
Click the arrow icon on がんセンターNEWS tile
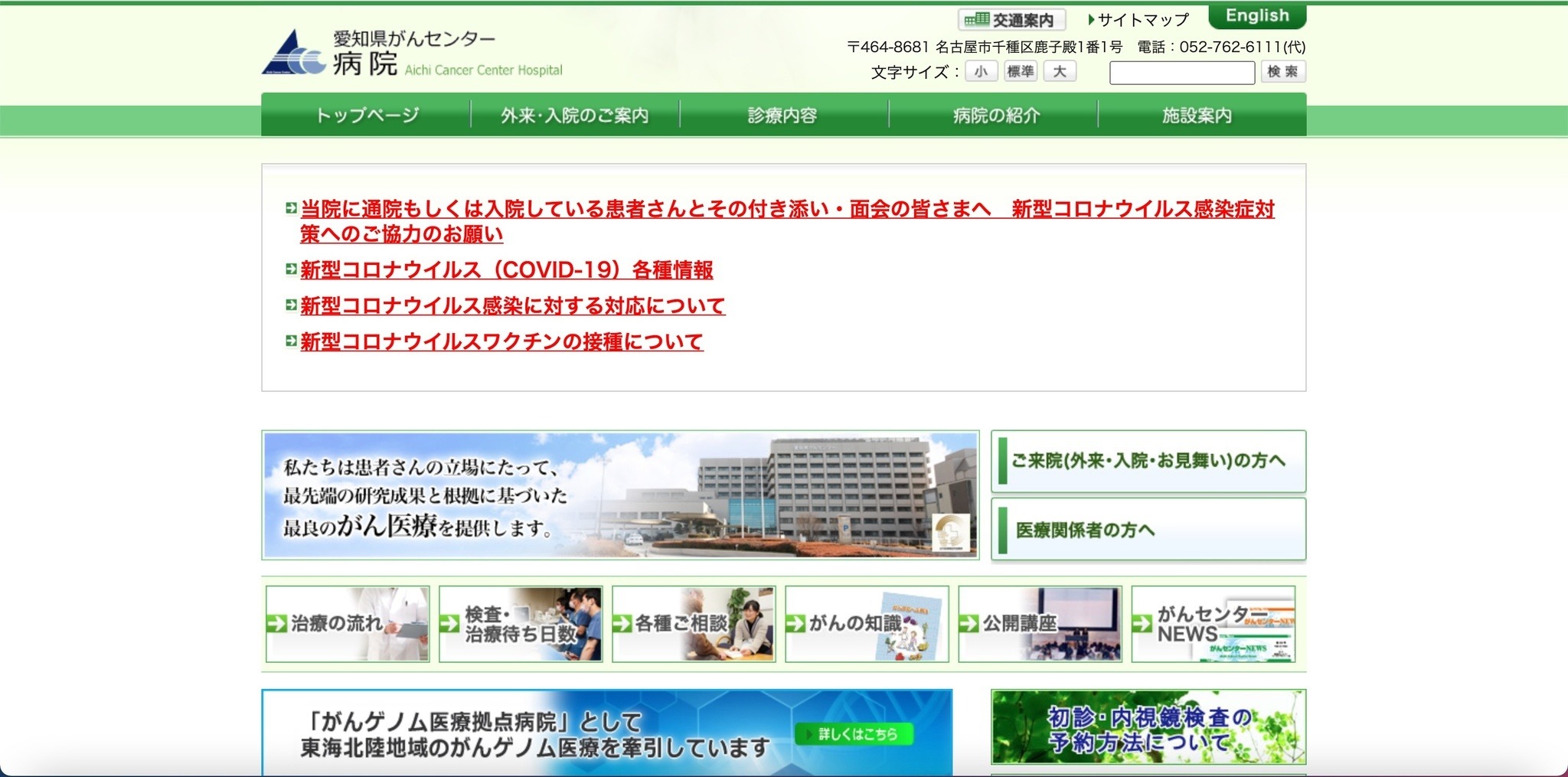[1142, 624]
